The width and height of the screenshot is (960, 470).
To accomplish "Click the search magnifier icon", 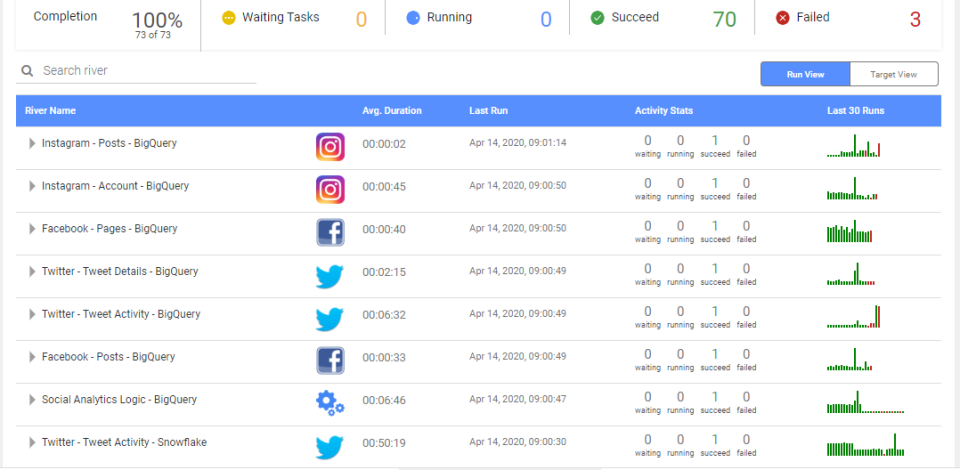I will (x=27, y=71).
